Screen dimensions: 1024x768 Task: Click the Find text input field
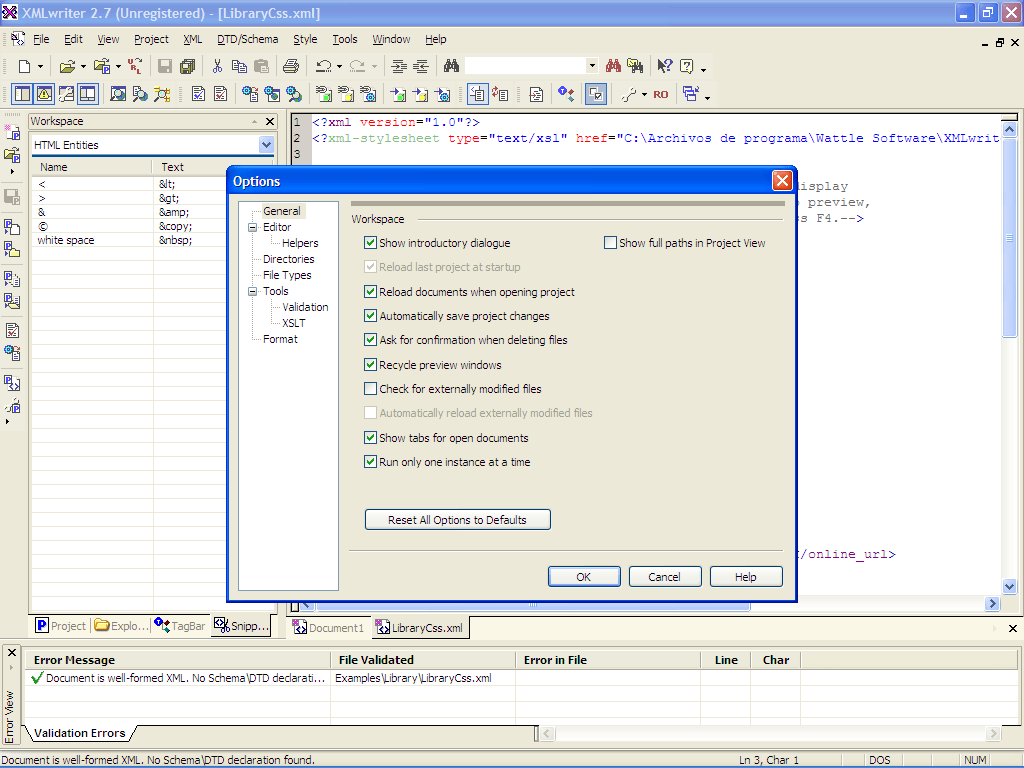coord(525,66)
